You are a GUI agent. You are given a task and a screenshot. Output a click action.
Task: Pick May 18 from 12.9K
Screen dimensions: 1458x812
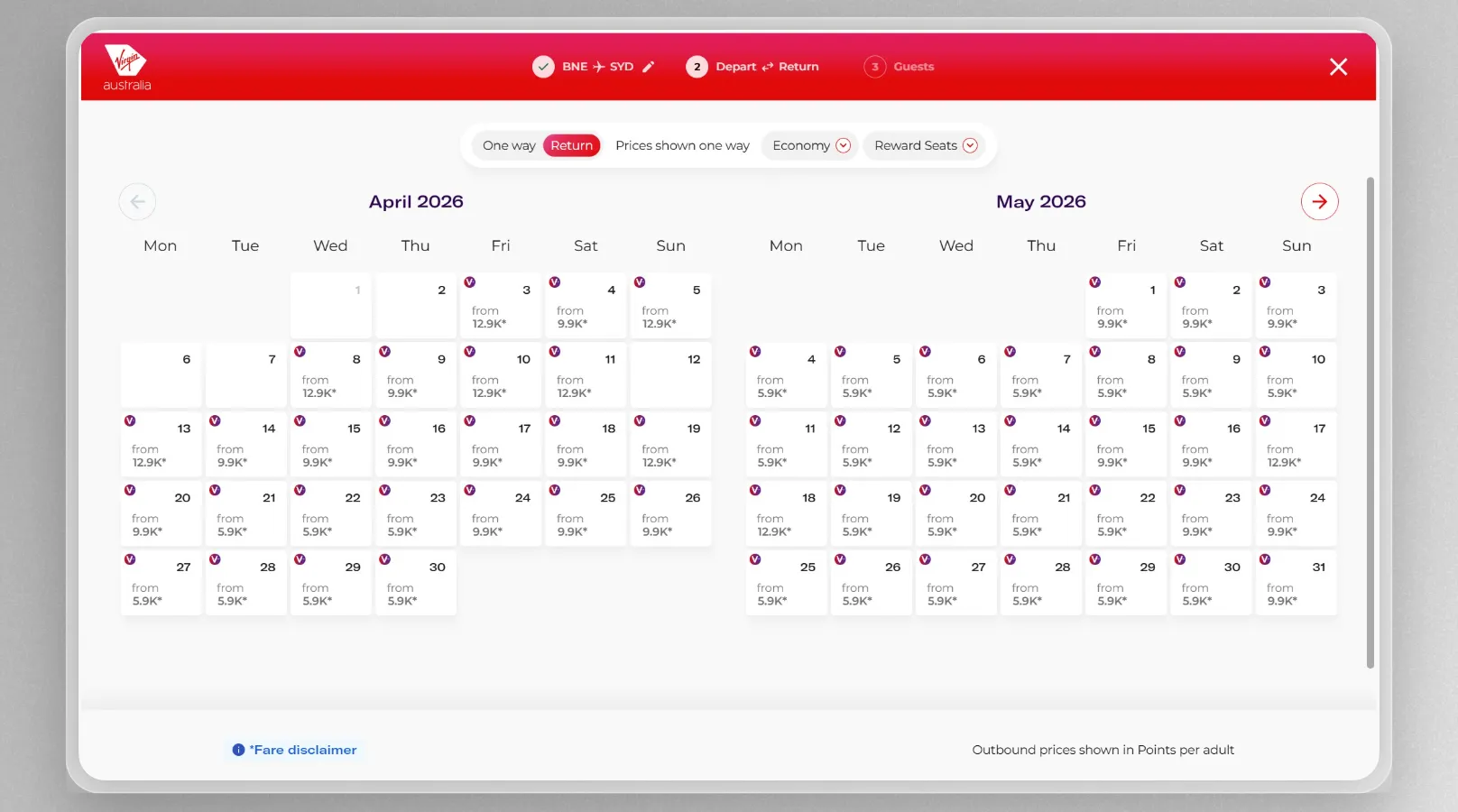click(787, 513)
